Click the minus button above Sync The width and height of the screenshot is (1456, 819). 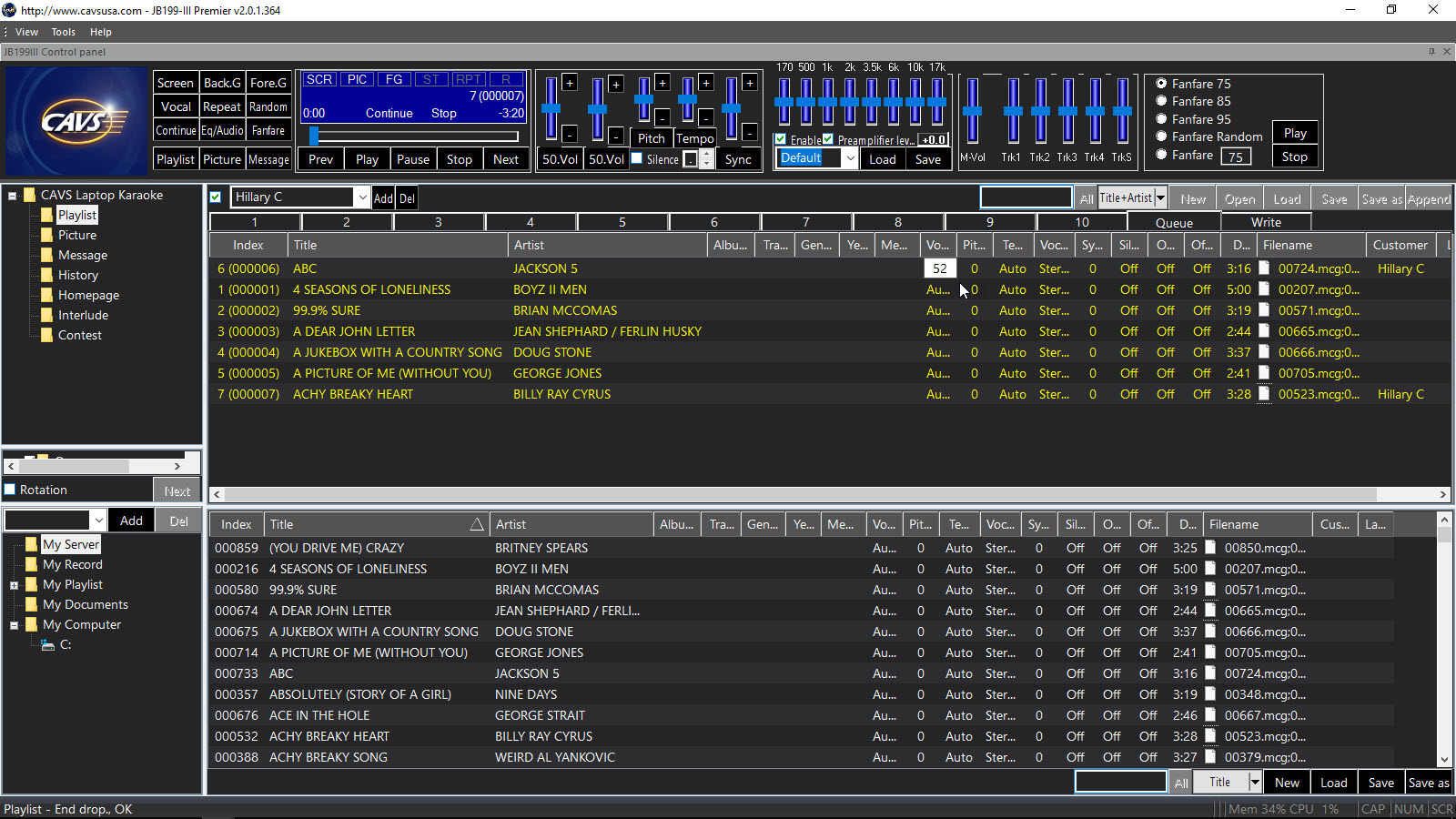(x=750, y=133)
